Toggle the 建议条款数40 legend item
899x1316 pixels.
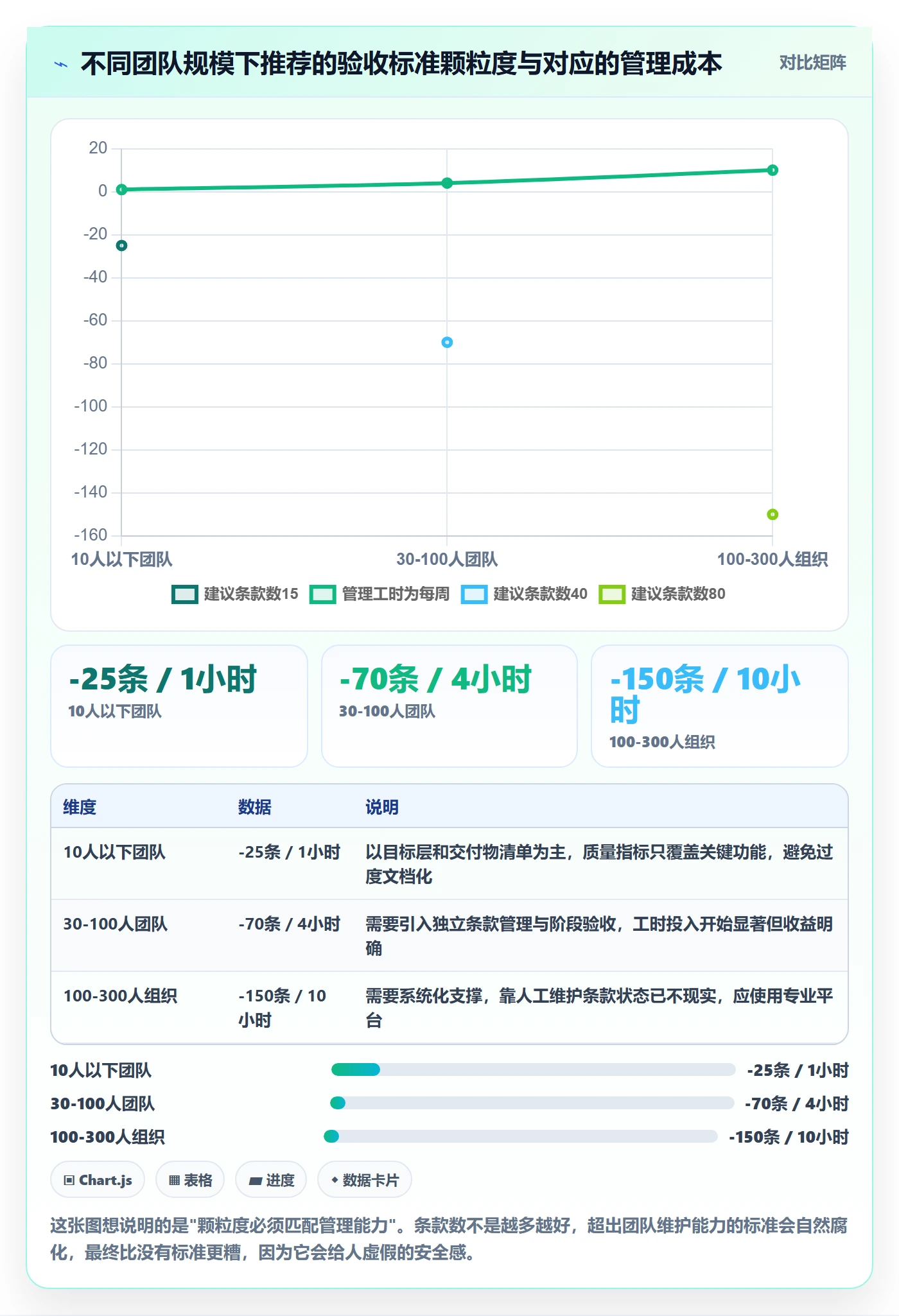tap(524, 594)
